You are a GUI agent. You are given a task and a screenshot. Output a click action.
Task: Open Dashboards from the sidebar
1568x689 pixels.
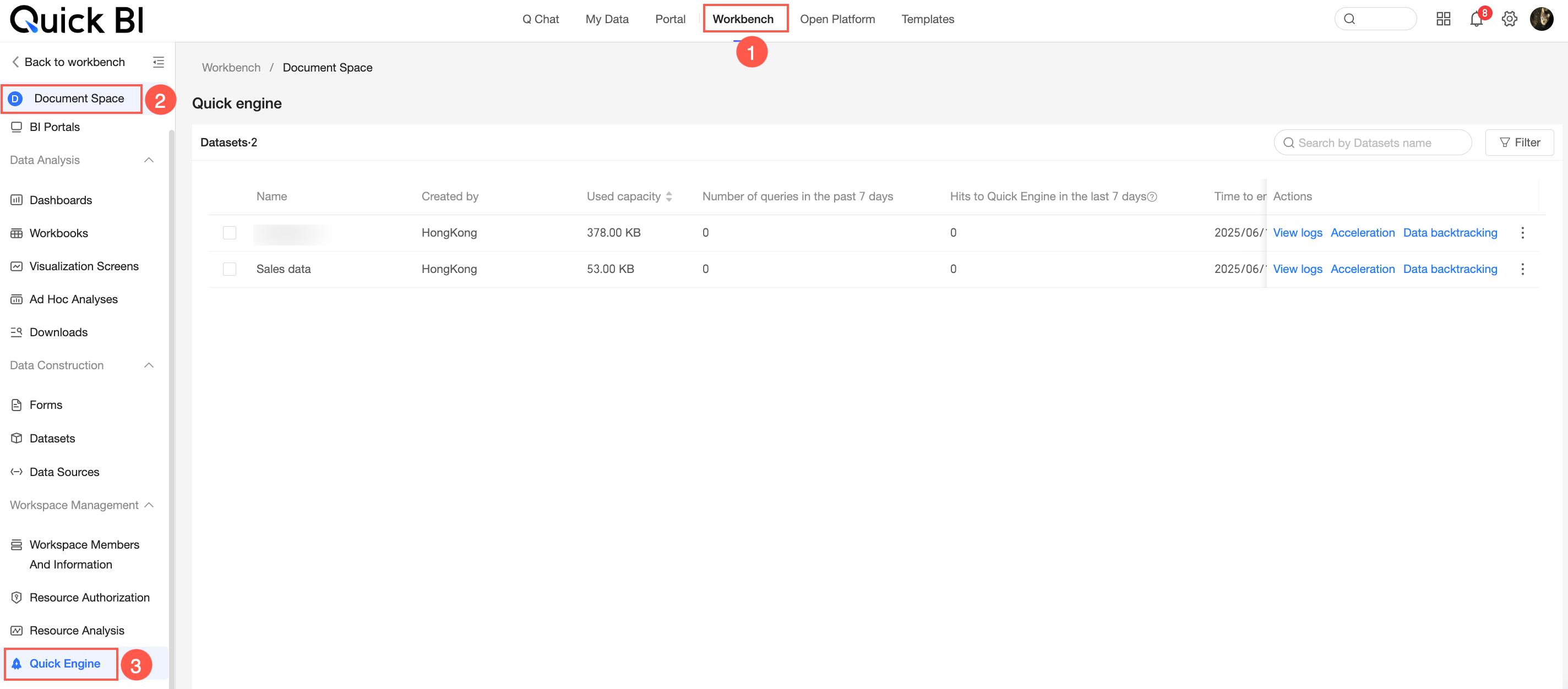(x=60, y=200)
